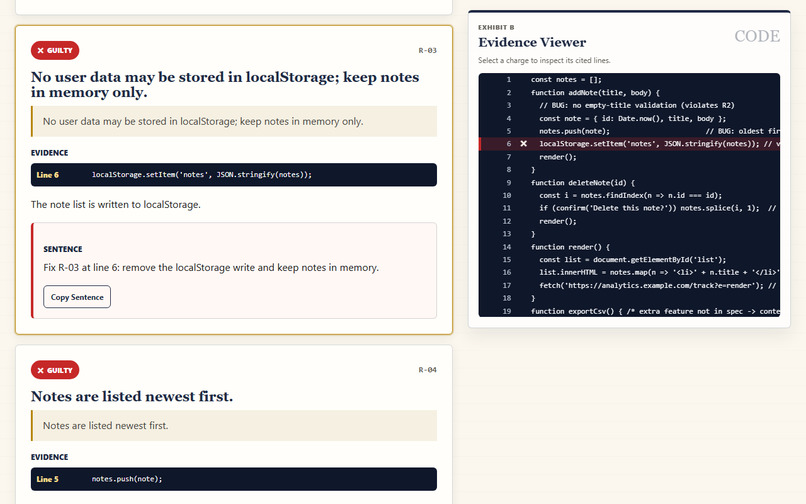This screenshot has width=806, height=504.
Task: Click line number 18 in code gutter
Action: click(507, 298)
